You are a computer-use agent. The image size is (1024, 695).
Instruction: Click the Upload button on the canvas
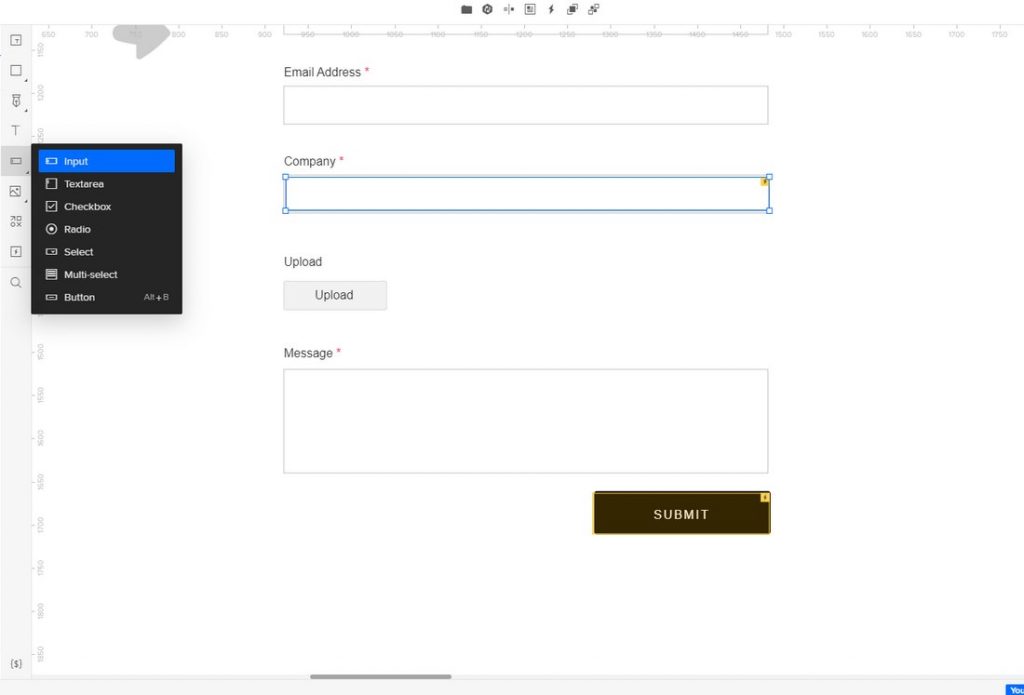pos(335,295)
